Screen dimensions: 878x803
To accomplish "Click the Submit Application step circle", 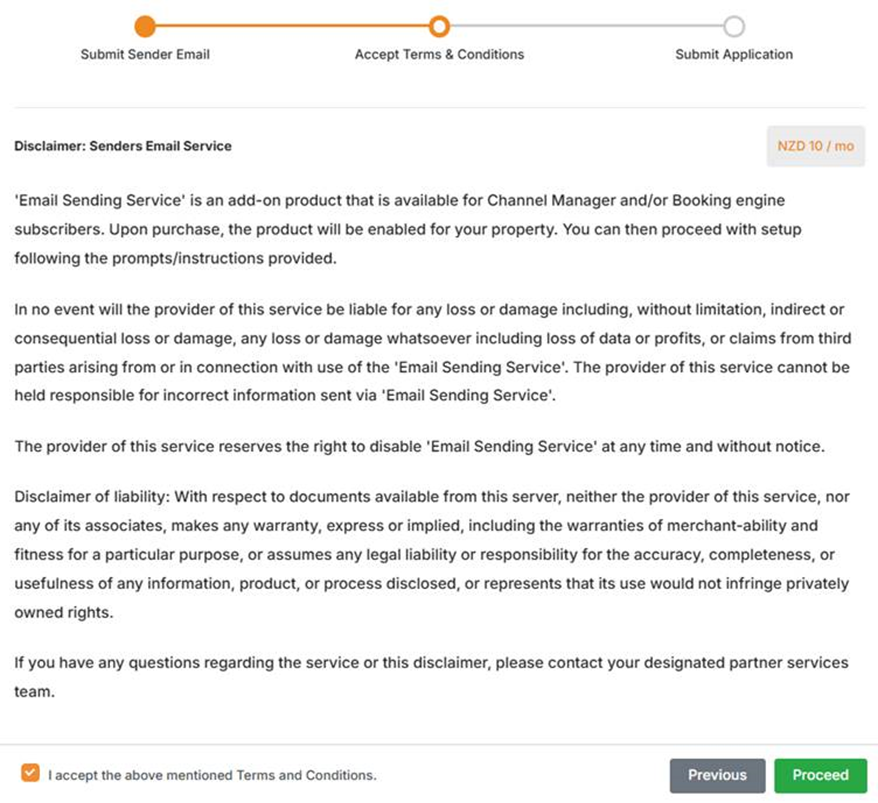I will [x=734, y=26].
